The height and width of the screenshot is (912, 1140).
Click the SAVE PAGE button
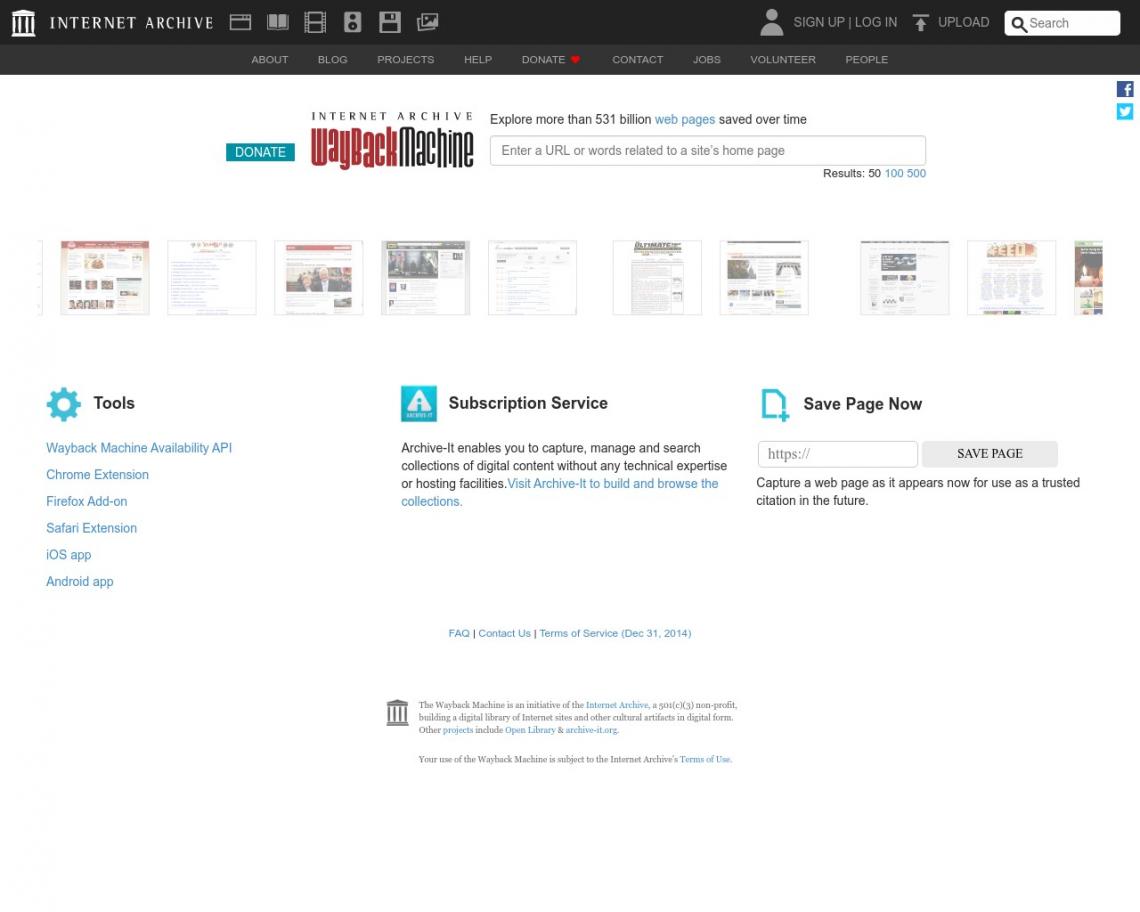[x=990, y=454]
